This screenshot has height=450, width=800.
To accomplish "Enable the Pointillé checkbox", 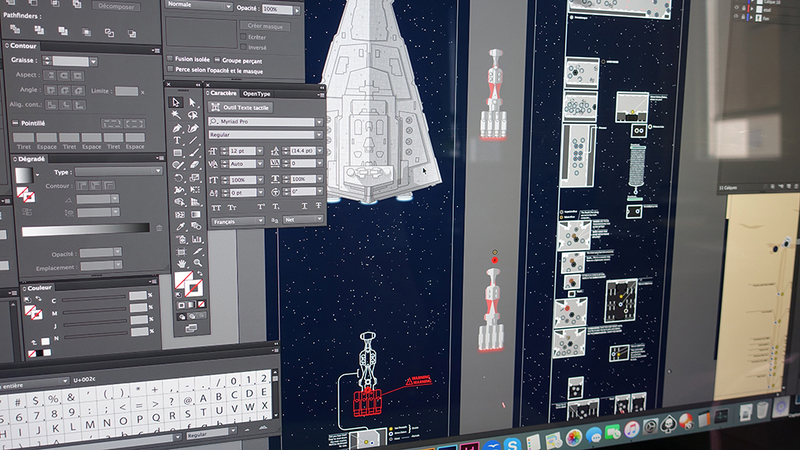I will pyautogui.click(x=15, y=123).
